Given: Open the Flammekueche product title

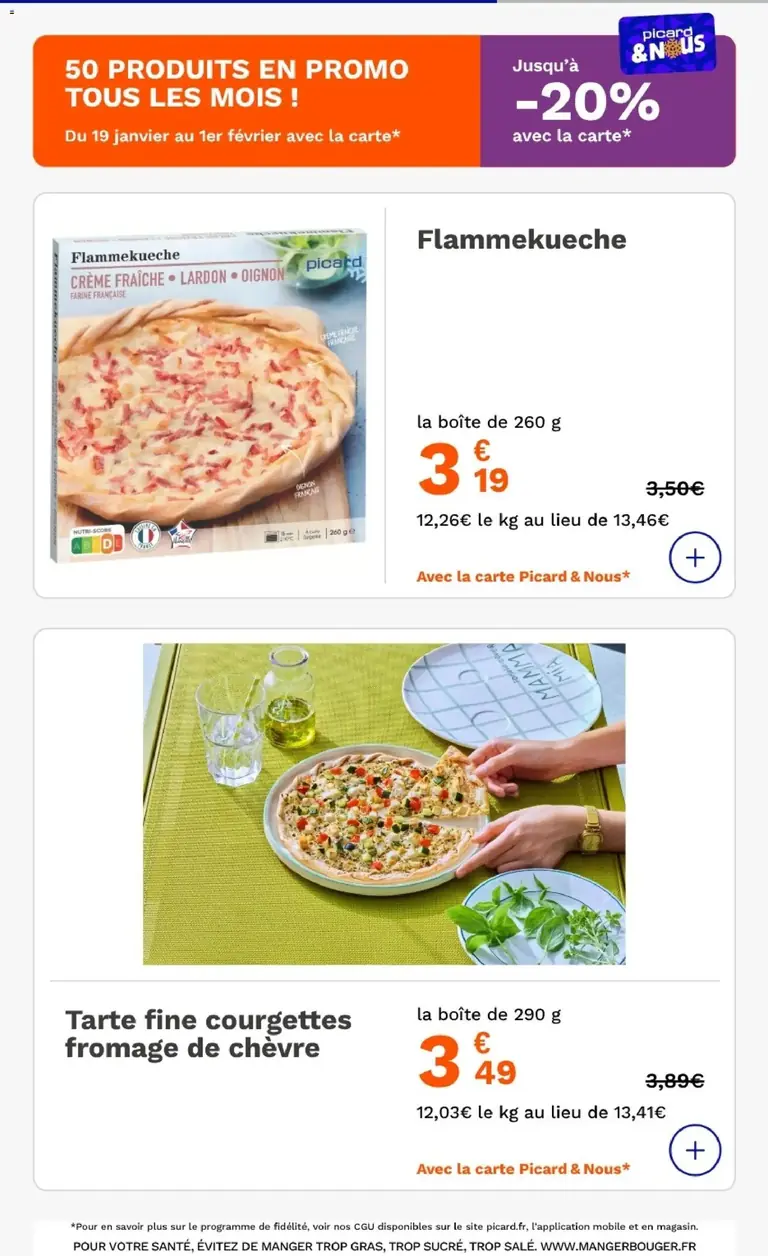Looking at the screenshot, I should (x=521, y=240).
